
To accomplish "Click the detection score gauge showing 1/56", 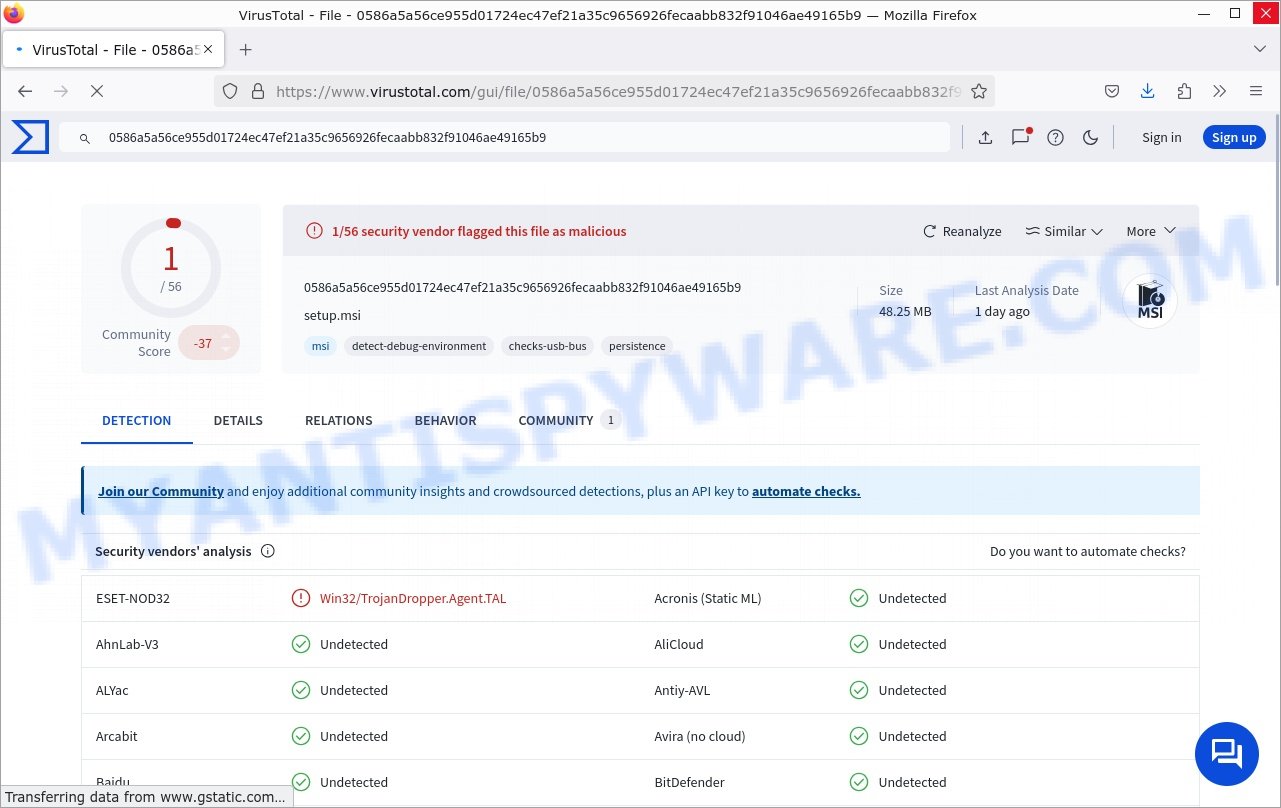I will tap(171, 268).
